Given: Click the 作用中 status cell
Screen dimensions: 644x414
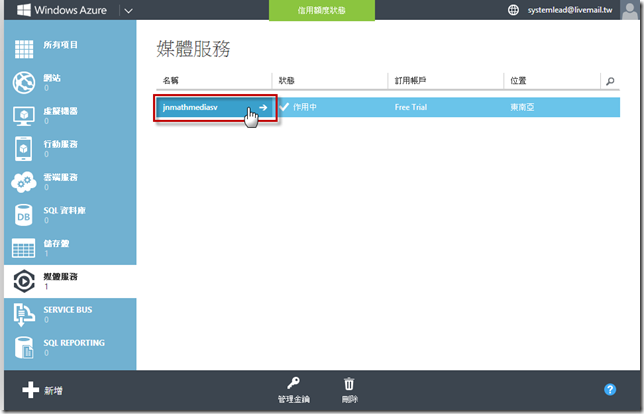Looking at the screenshot, I should click(305, 107).
